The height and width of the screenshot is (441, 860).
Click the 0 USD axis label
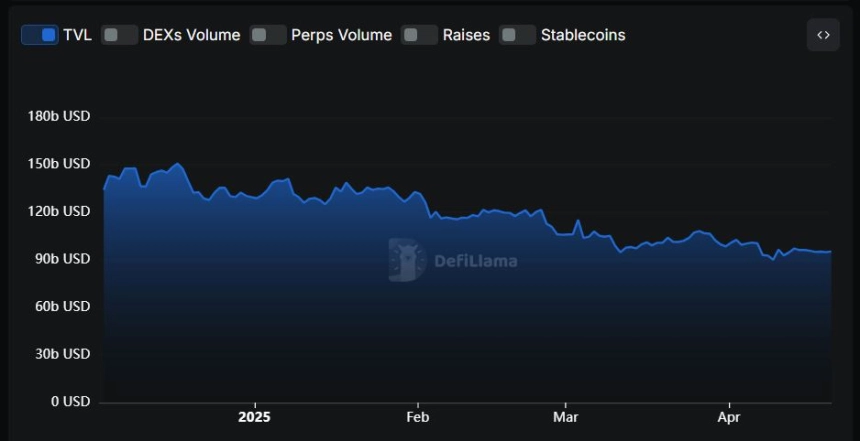pyautogui.click(x=71, y=402)
